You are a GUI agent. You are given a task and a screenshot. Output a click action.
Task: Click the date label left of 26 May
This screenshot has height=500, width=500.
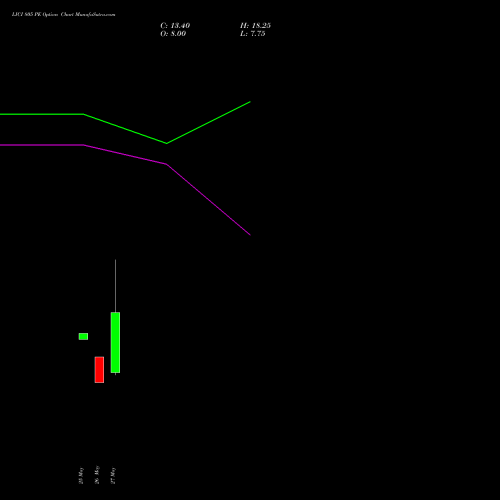(x=81, y=475)
